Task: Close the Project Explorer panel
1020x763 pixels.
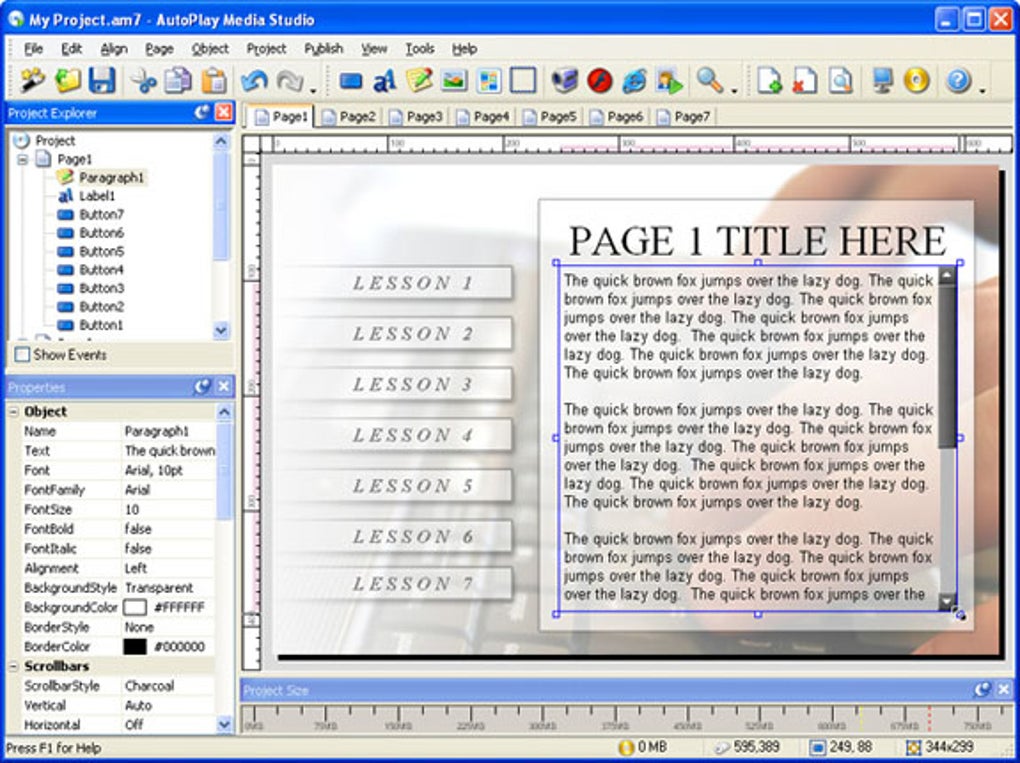Action: pos(224,113)
